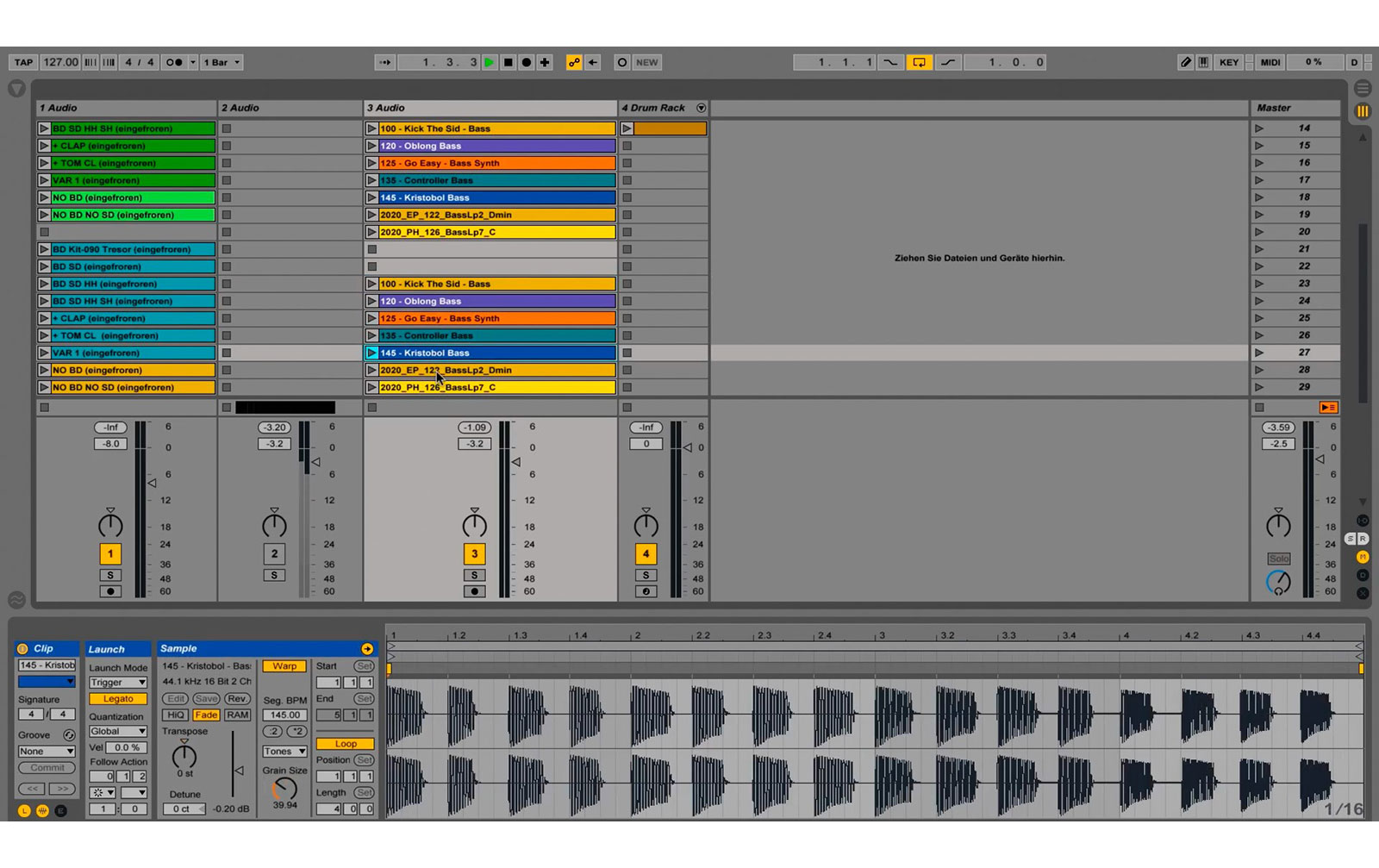This screenshot has width=1379, height=868.
Task: Click the Back to Arrangement arrow
Action: coord(593,62)
